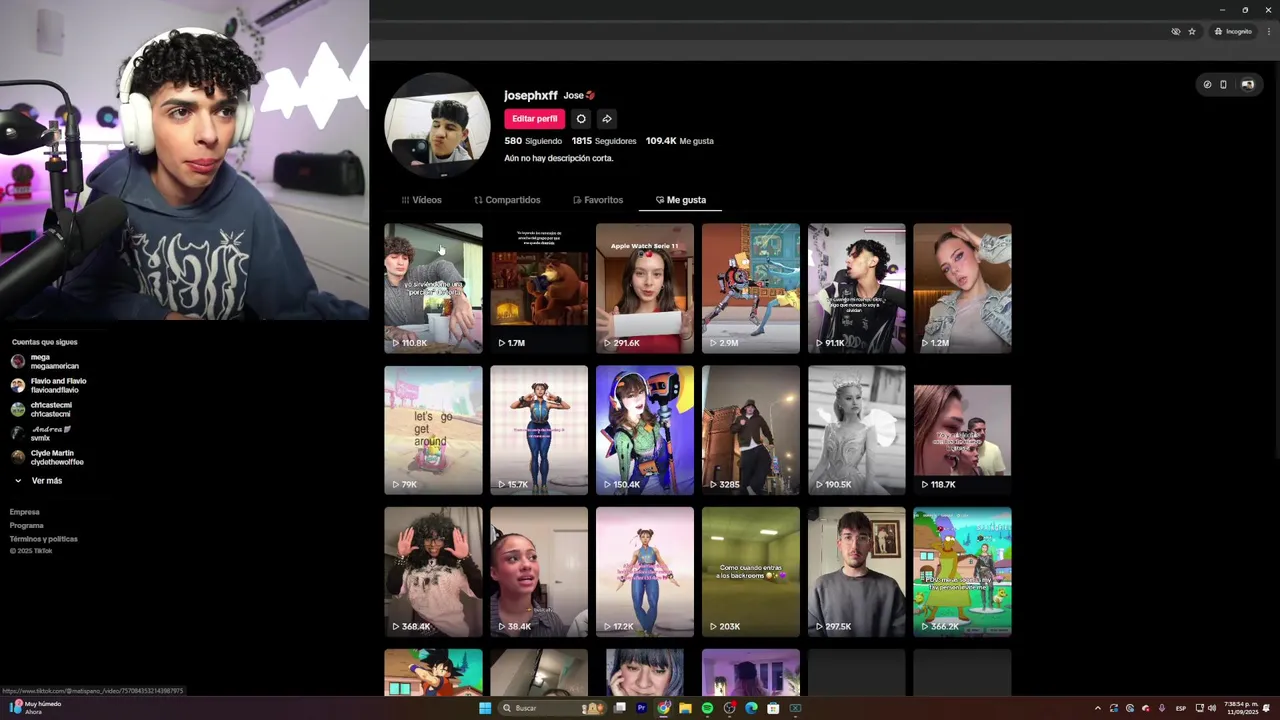Open video with 17.2K views

[645, 572]
